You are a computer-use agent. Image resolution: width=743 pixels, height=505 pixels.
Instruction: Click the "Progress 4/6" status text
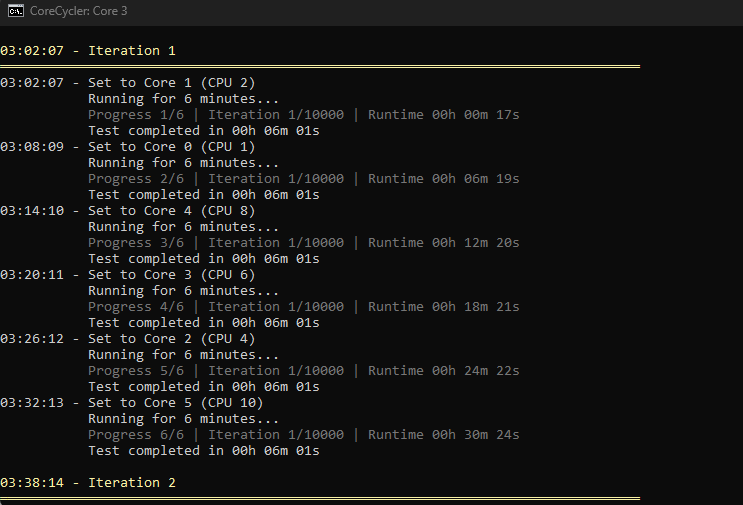click(x=136, y=306)
